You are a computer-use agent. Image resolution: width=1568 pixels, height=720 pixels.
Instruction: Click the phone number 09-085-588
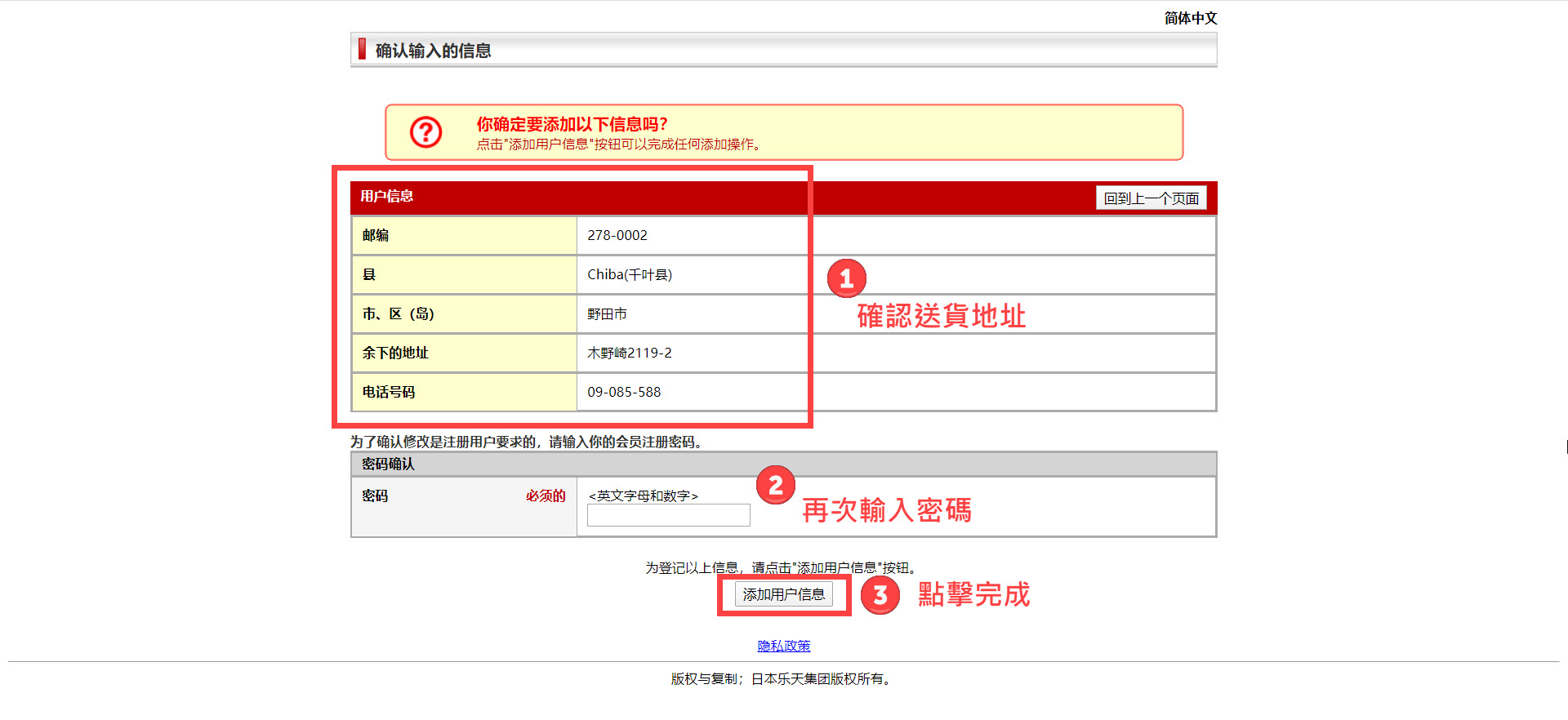[624, 393]
